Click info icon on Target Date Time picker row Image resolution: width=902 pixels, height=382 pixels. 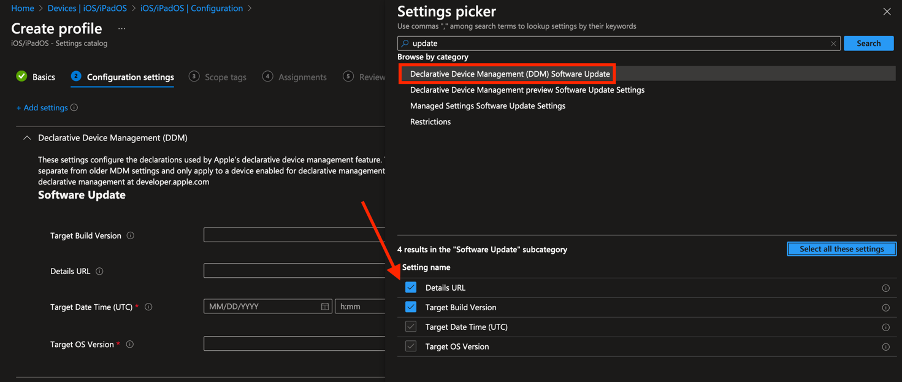click(886, 327)
